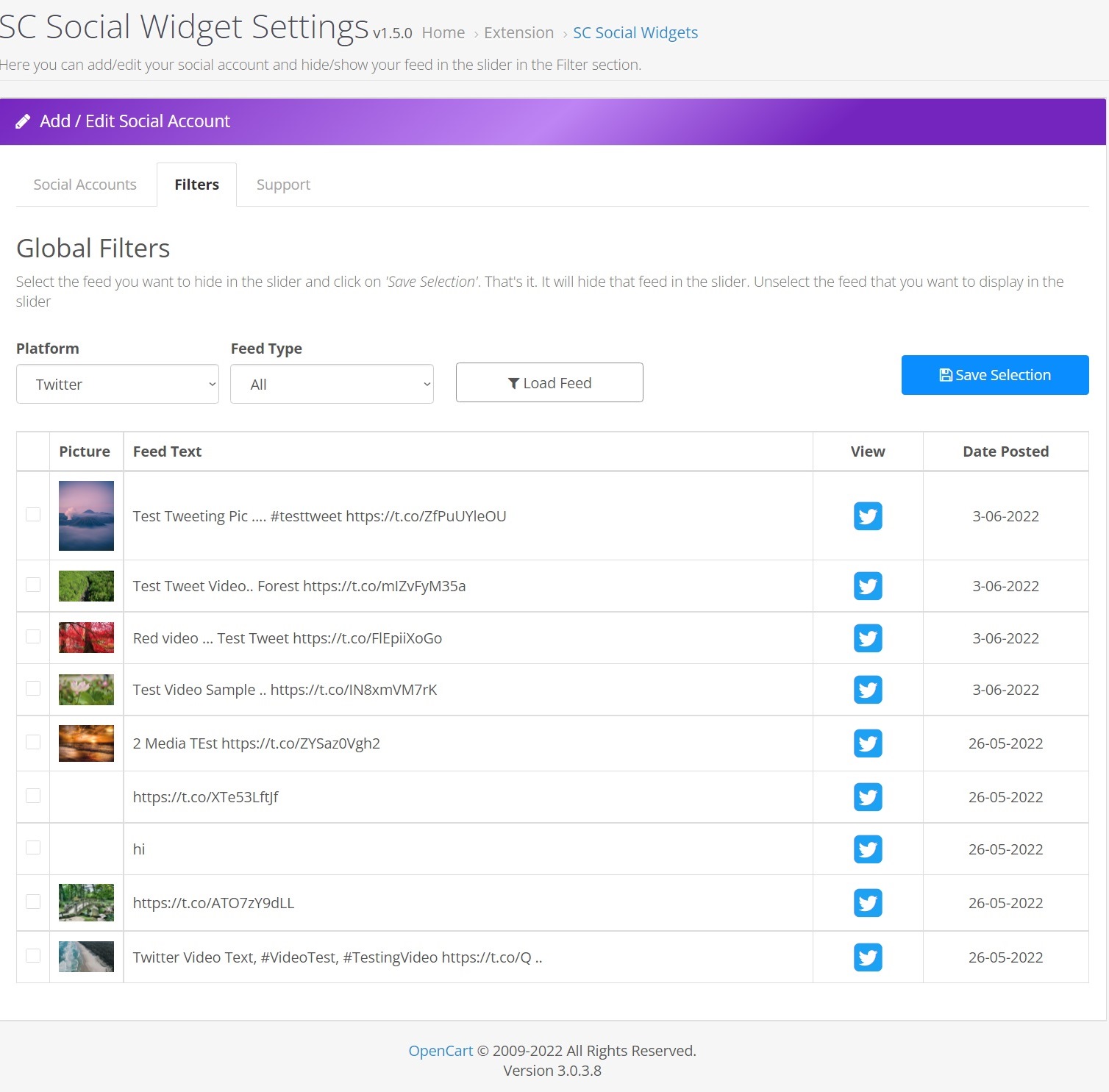Select the checkbox beside the 'hi' feed
This screenshot has height=1092, width=1109.
point(33,848)
